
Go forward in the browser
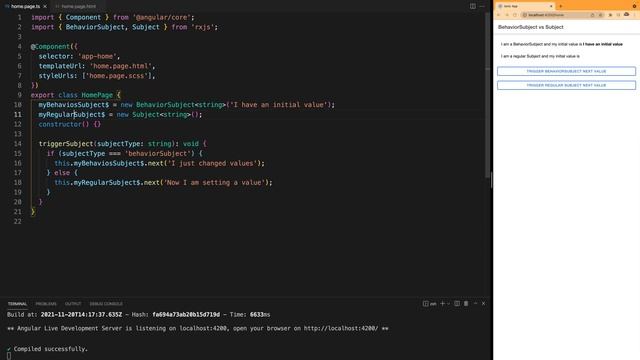(x=507, y=15)
